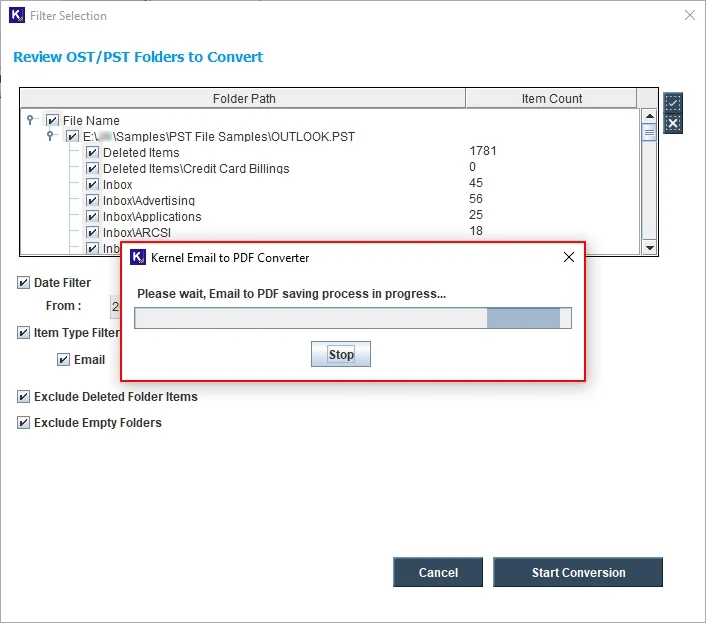
Task: Uncheck the Deleted Items folder checkbox
Action: (x=92, y=153)
